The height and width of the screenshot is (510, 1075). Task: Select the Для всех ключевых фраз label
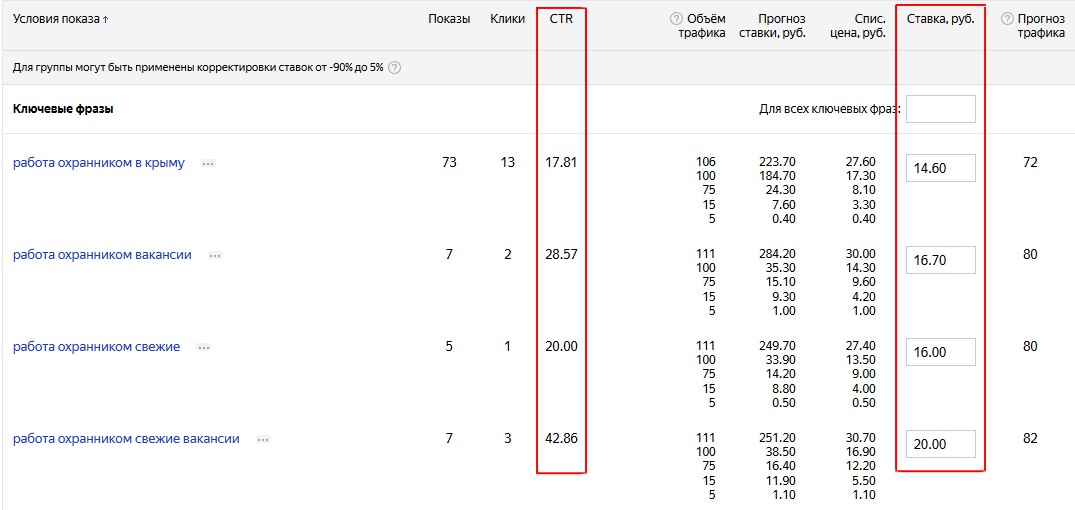click(x=830, y=109)
